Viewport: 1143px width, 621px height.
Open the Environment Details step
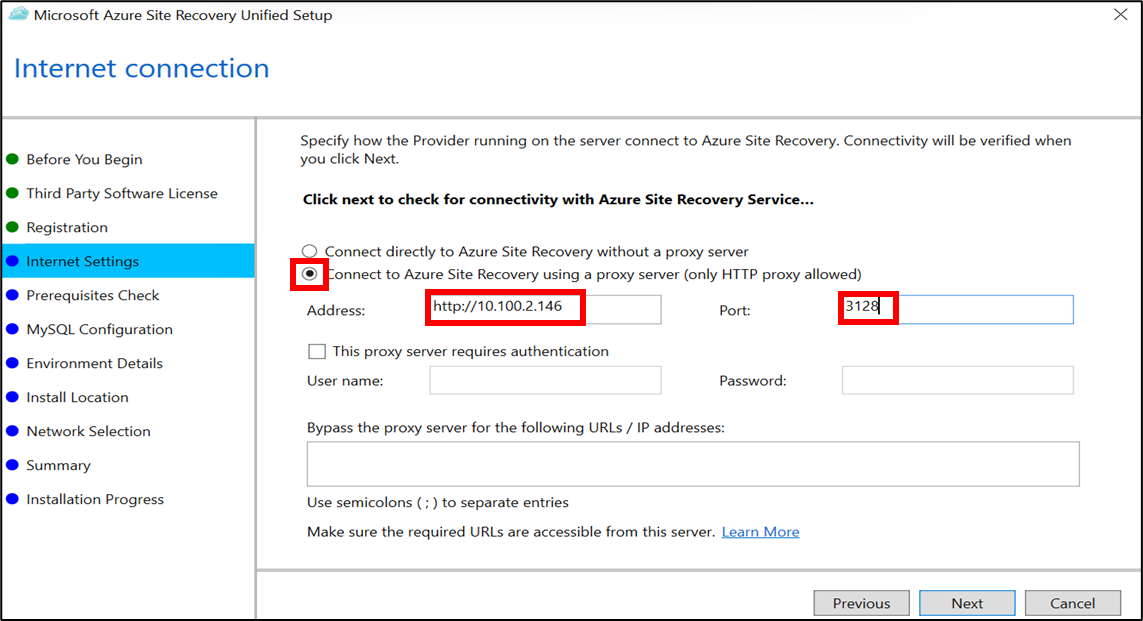tap(95, 363)
